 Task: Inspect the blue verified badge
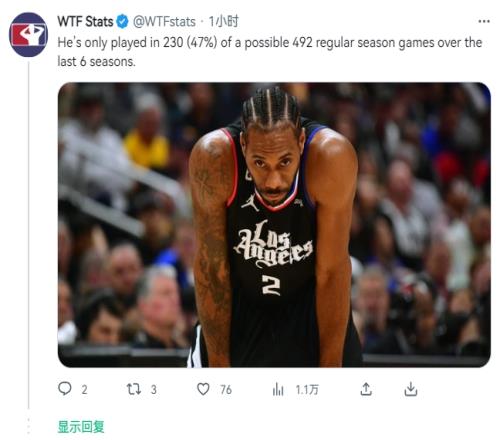[122, 22]
